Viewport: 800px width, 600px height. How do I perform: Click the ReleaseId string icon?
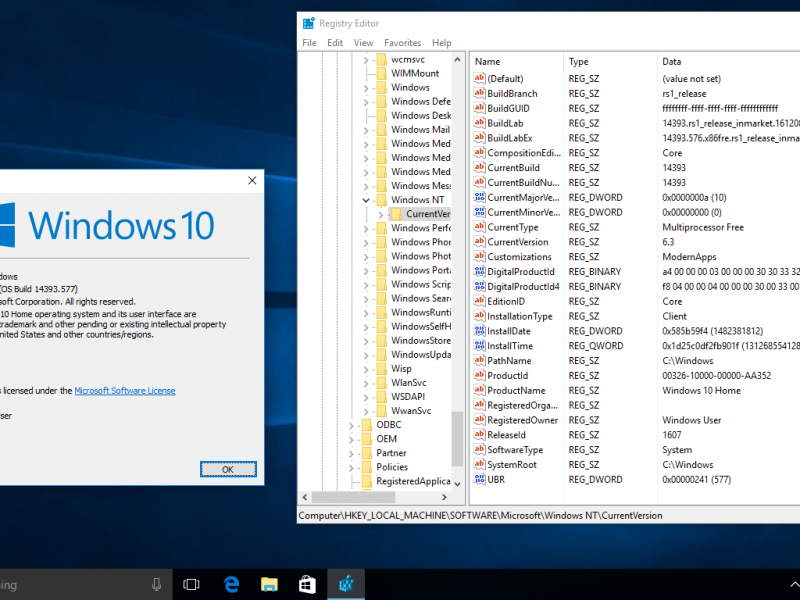point(479,435)
